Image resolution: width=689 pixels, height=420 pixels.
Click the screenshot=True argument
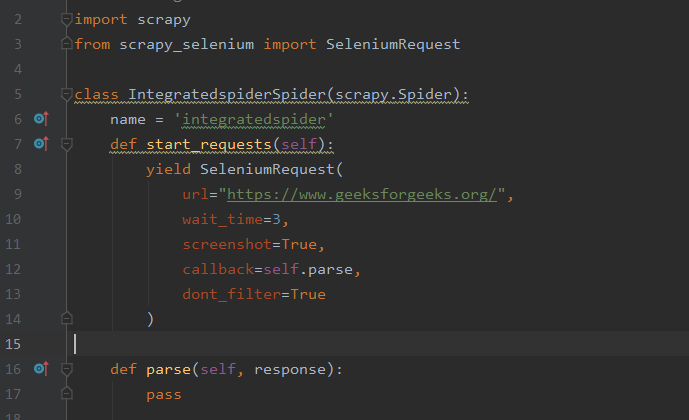tap(254, 244)
